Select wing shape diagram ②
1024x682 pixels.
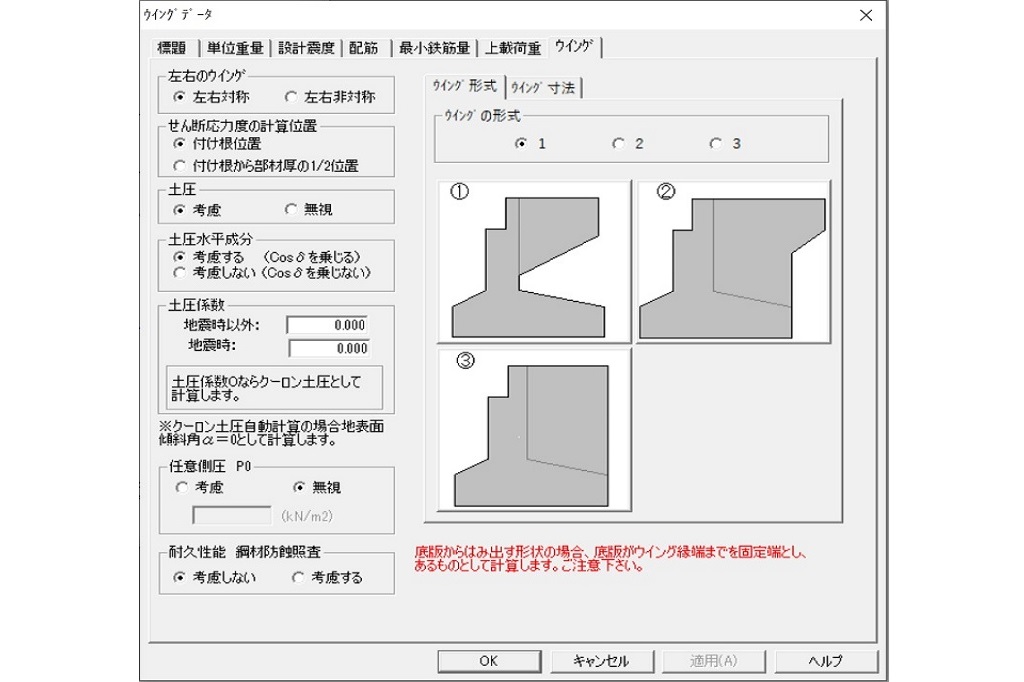[x=730, y=260]
